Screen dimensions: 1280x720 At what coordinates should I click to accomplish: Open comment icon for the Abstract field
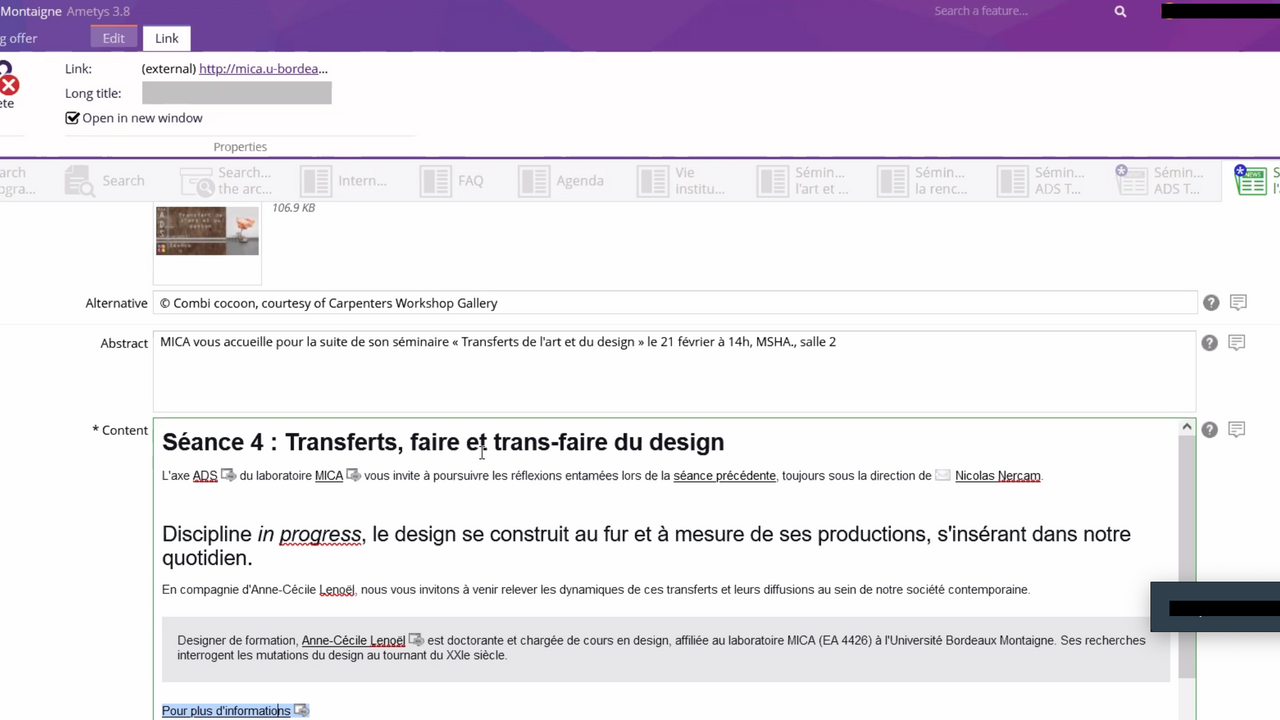[1237, 343]
